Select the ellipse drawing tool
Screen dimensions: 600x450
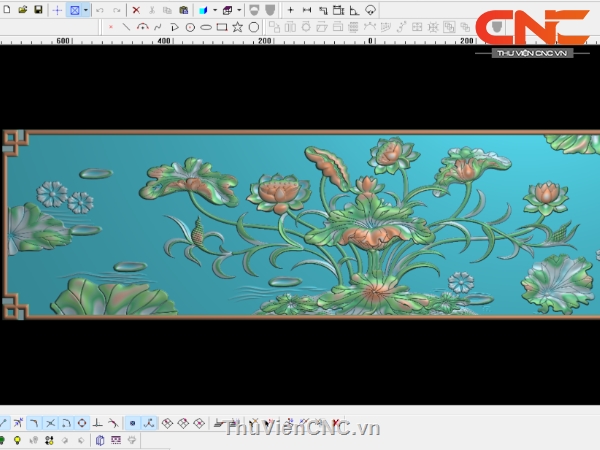point(206,28)
